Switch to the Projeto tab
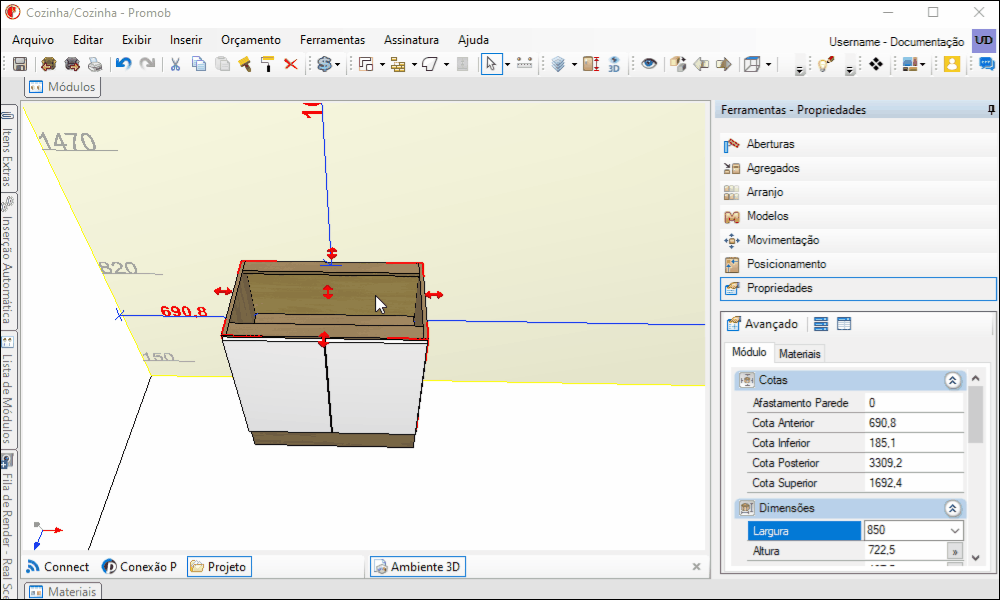 click(x=219, y=567)
